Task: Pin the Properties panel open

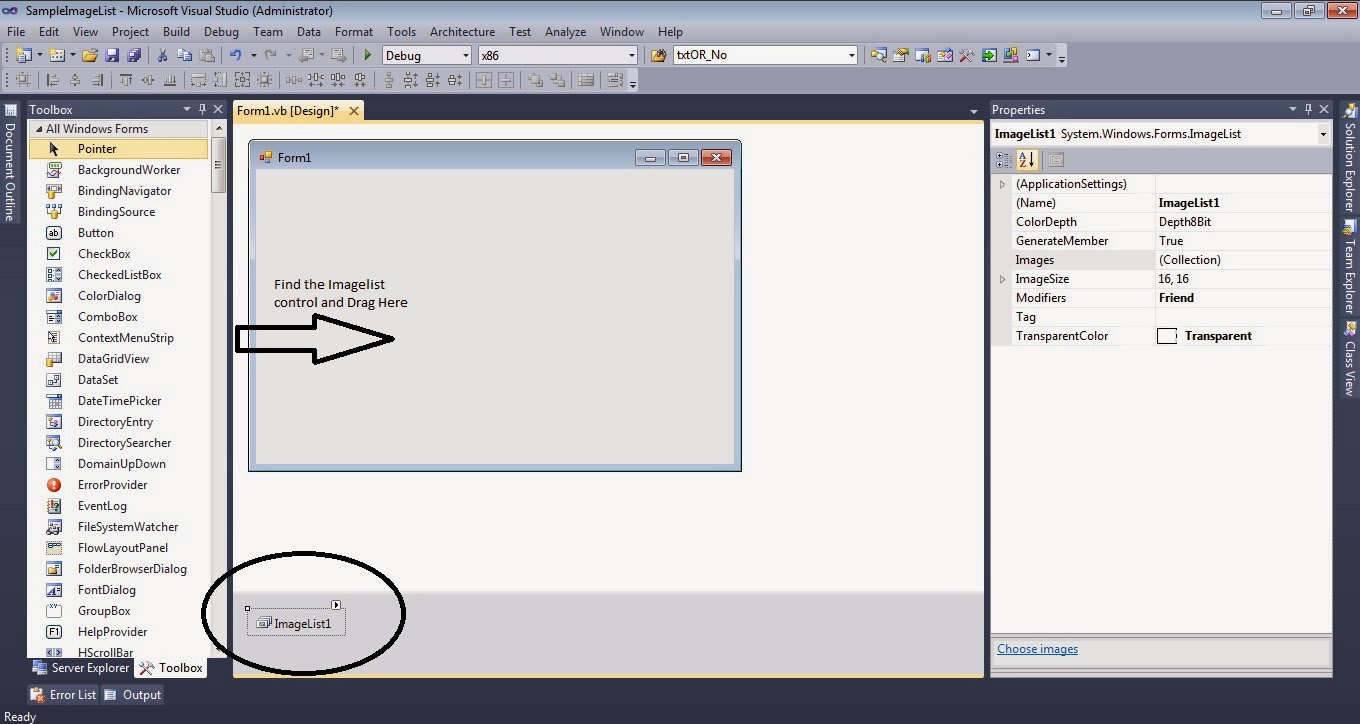Action: click(x=1310, y=109)
